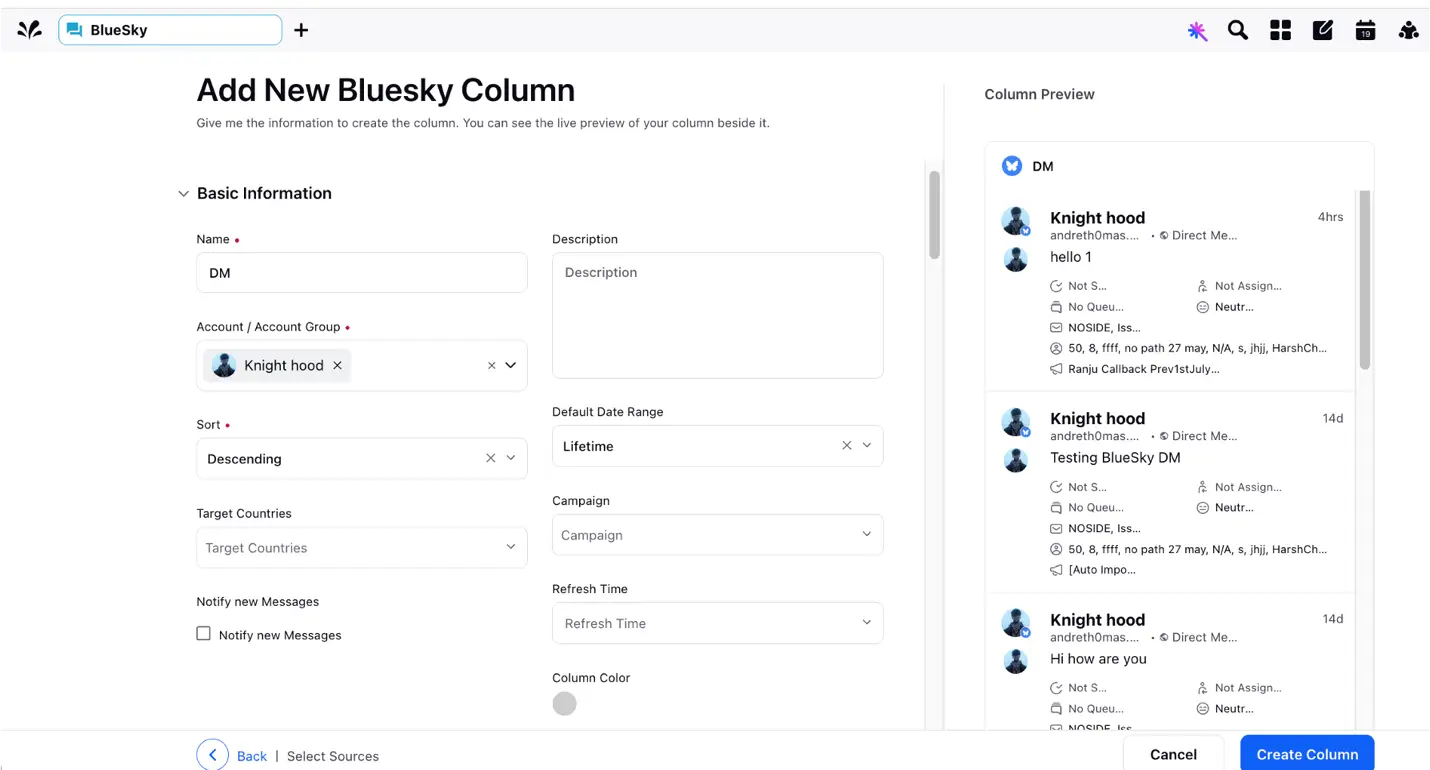This screenshot has height=770, width=1430.
Task: Open the calendar icon in top bar
Action: pyautogui.click(x=1365, y=30)
